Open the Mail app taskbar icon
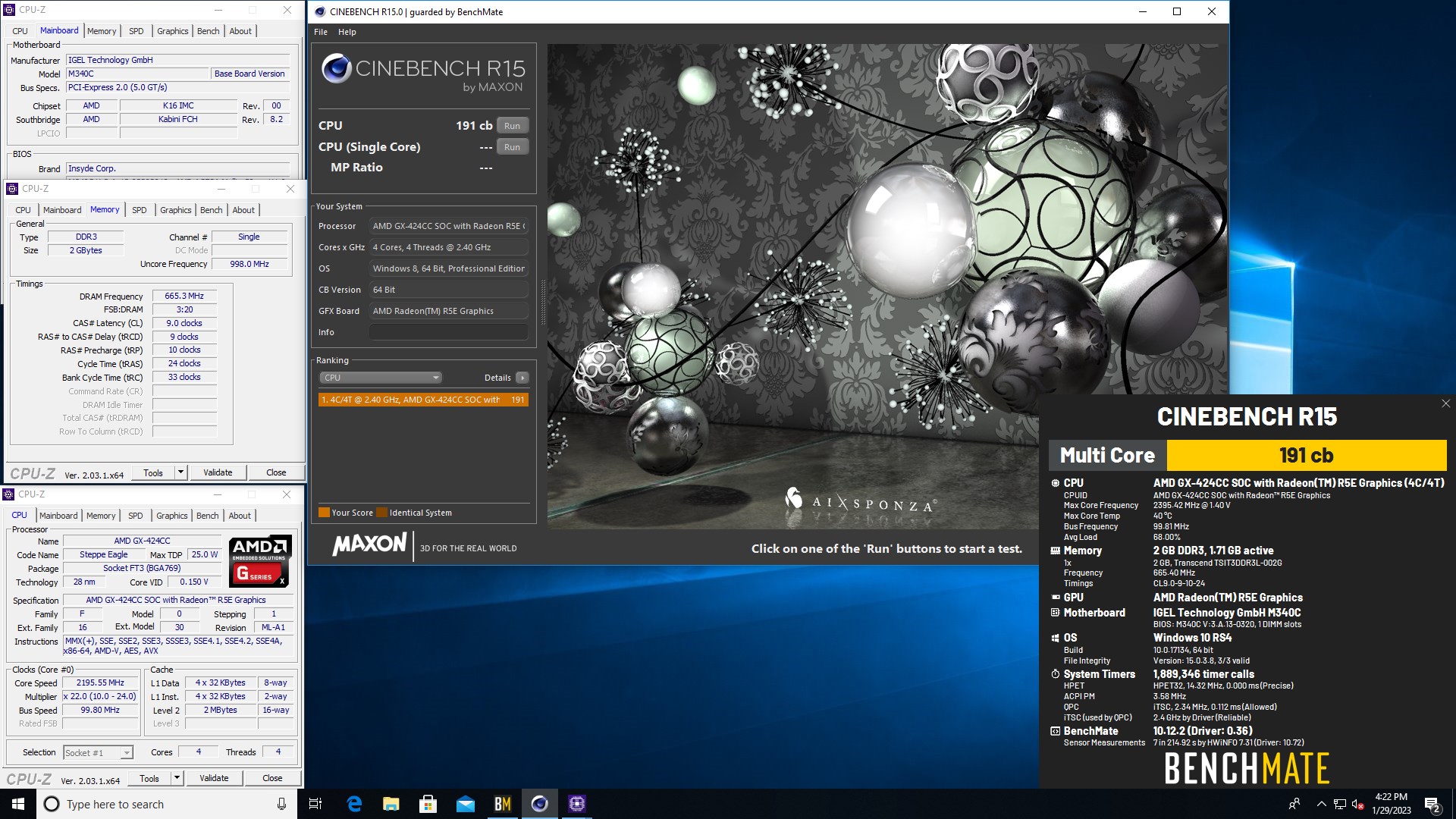Image resolution: width=1456 pixels, height=819 pixels. (466, 804)
